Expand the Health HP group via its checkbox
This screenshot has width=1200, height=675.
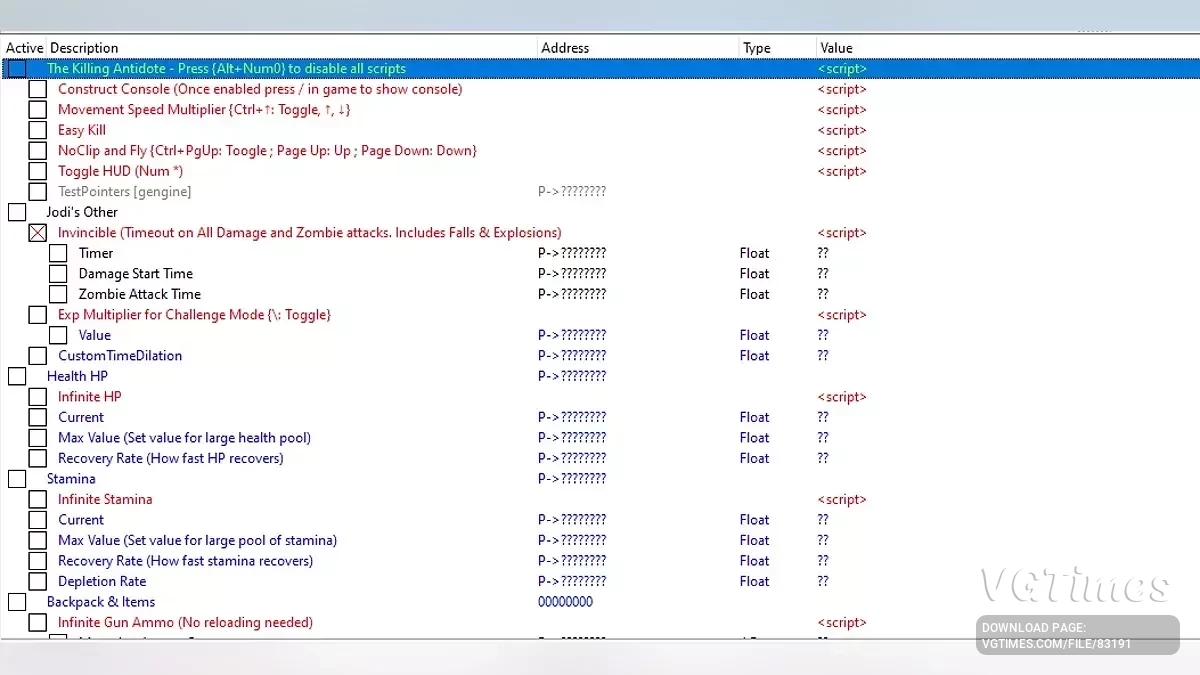click(x=17, y=376)
